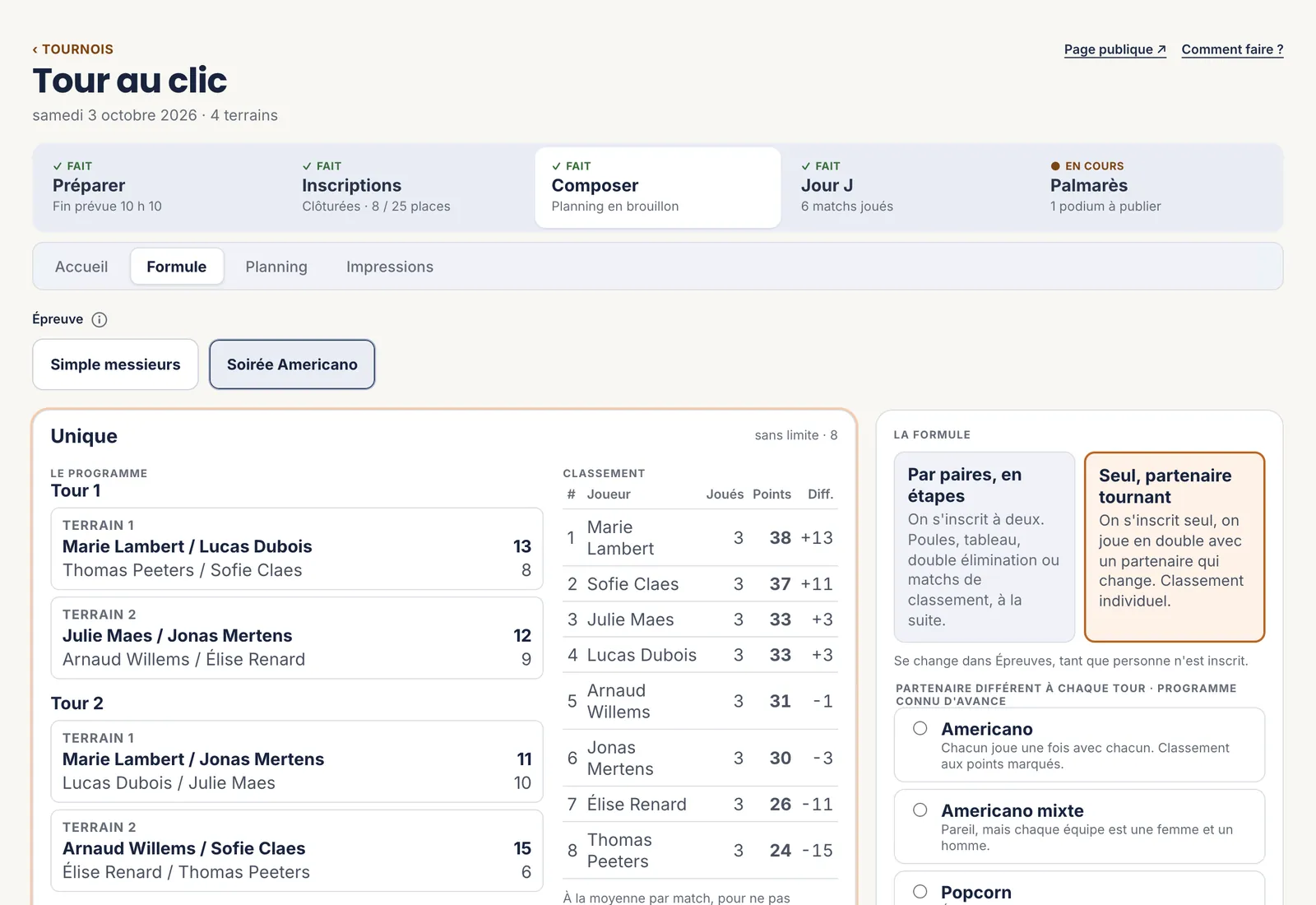
Task: Click the Arnaud Willems / Sofie Claes match
Action: [297, 851]
